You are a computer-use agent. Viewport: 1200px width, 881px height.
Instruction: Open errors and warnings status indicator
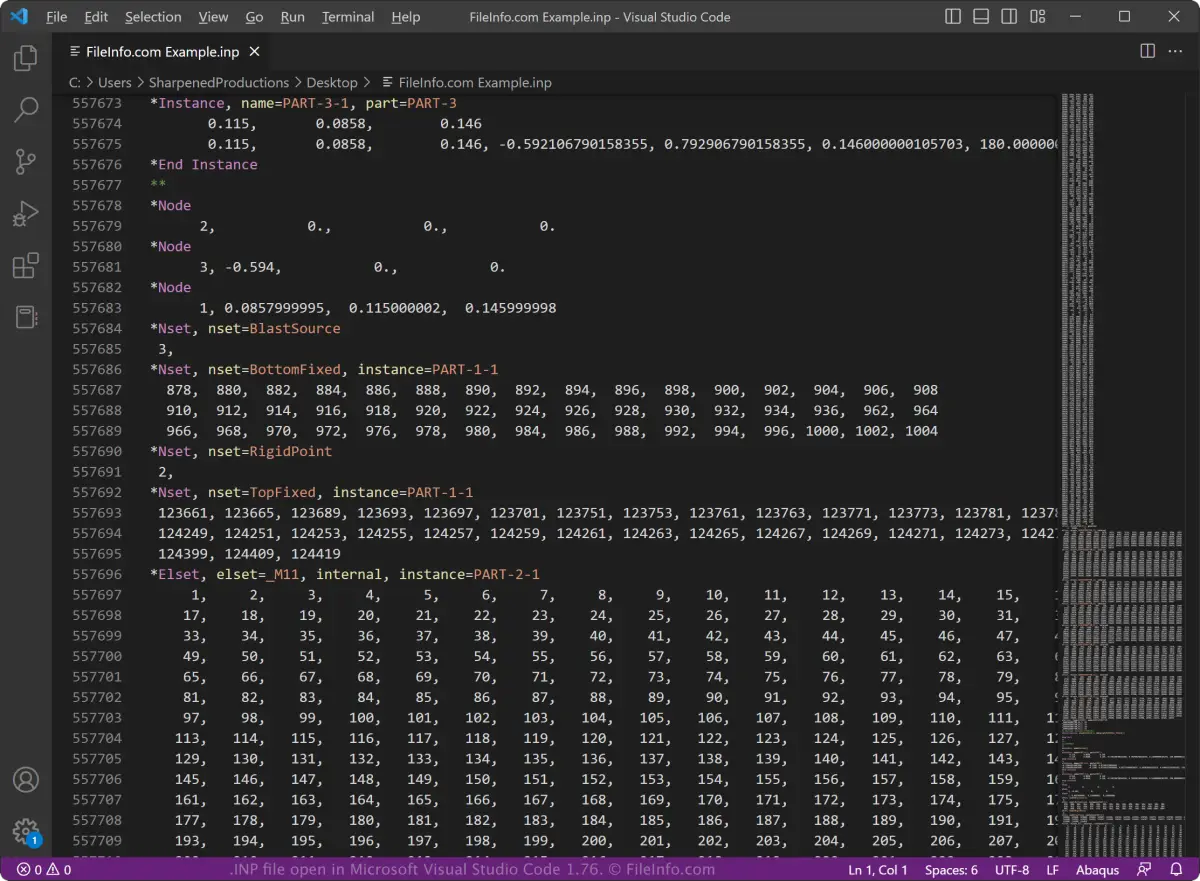(x=44, y=870)
